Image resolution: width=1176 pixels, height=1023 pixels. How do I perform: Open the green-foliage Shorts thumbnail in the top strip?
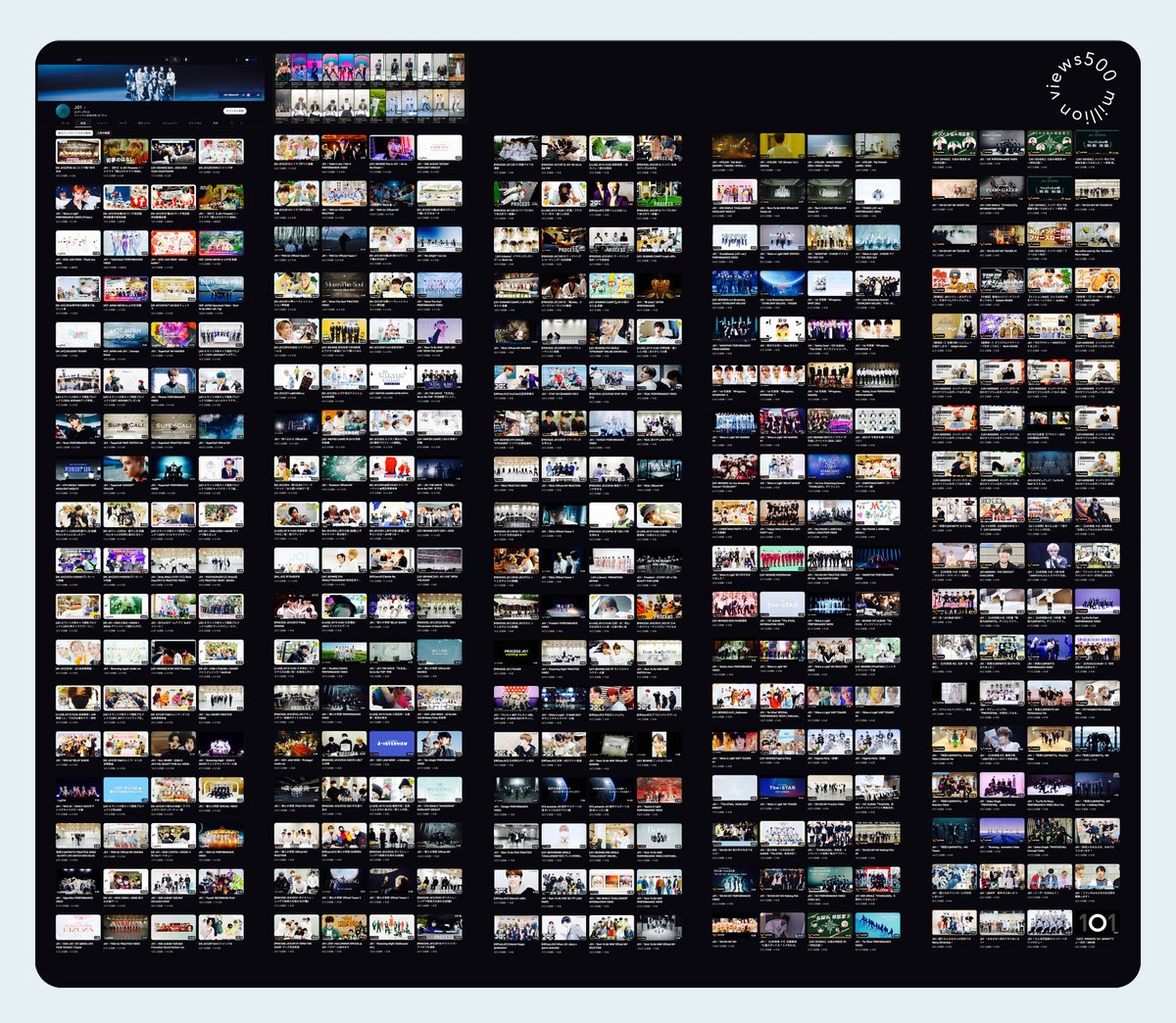point(378,103)
